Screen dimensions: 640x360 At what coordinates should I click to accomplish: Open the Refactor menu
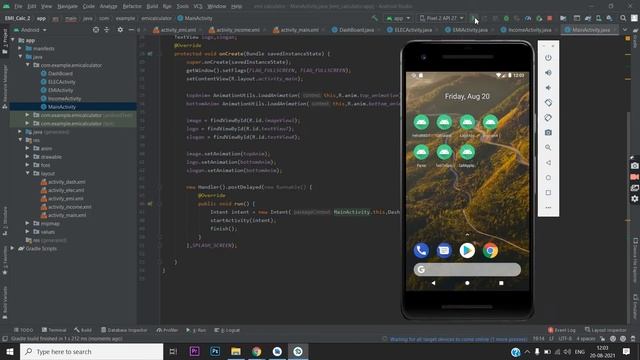[132, 6]
